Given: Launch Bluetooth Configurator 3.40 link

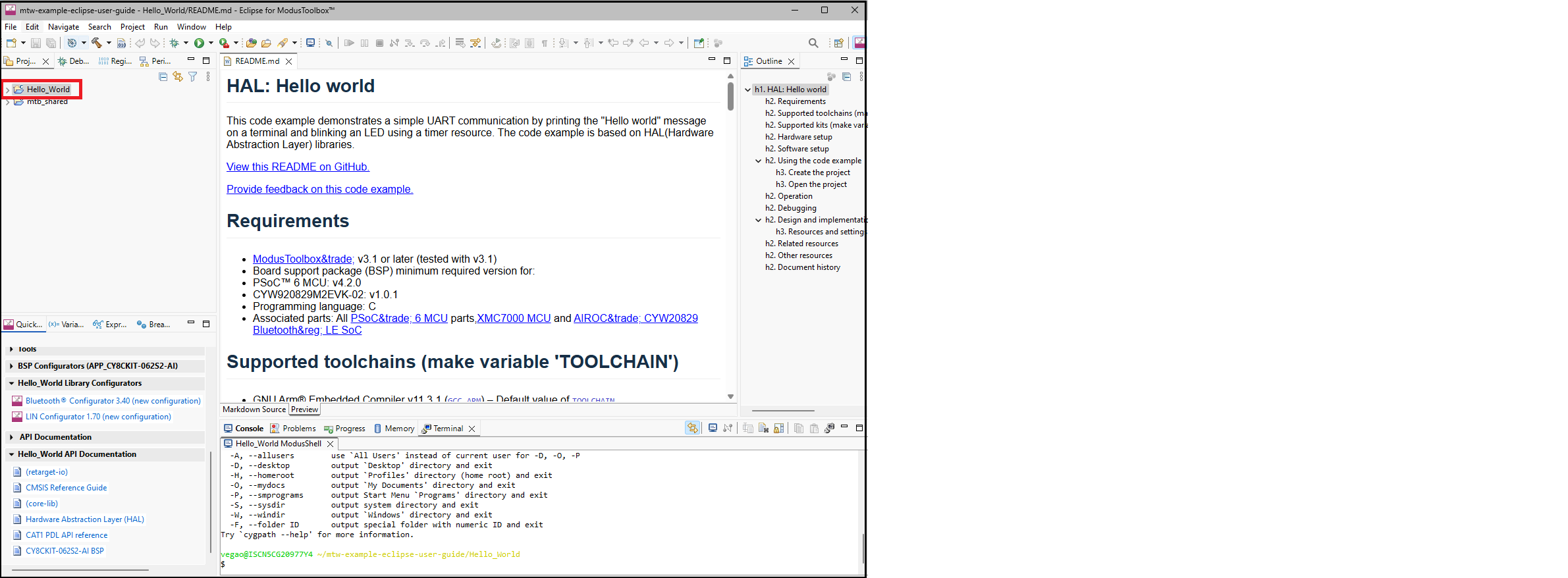Looking at the screenshot, I should click(113, 401).
